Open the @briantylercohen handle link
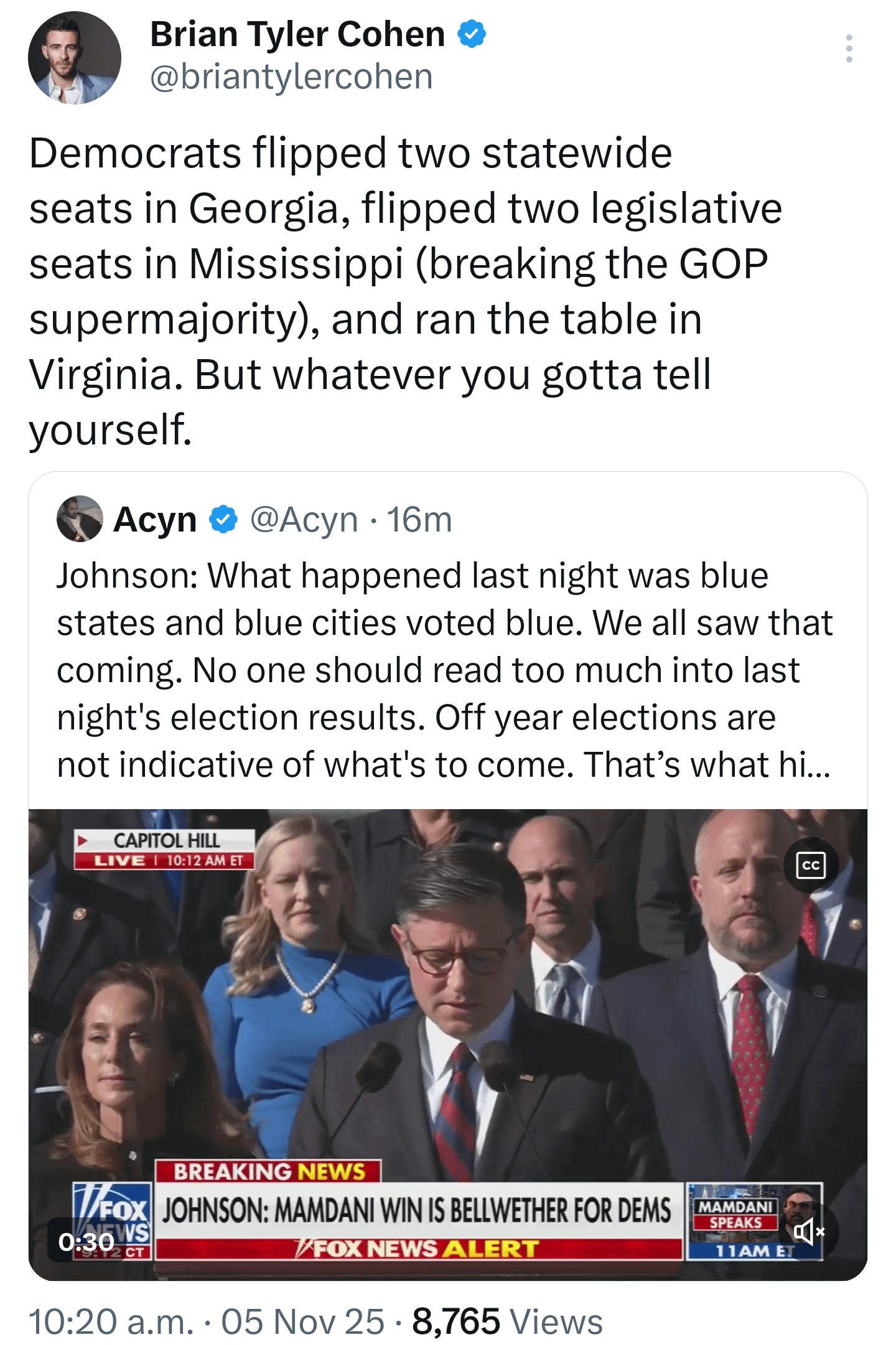 291,77
